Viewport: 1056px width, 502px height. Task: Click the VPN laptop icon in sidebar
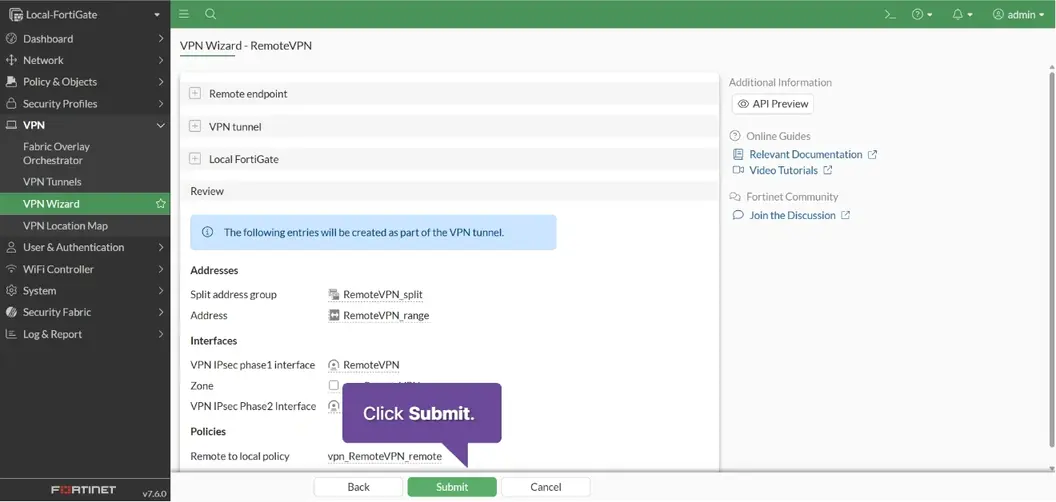coord(11,125)
